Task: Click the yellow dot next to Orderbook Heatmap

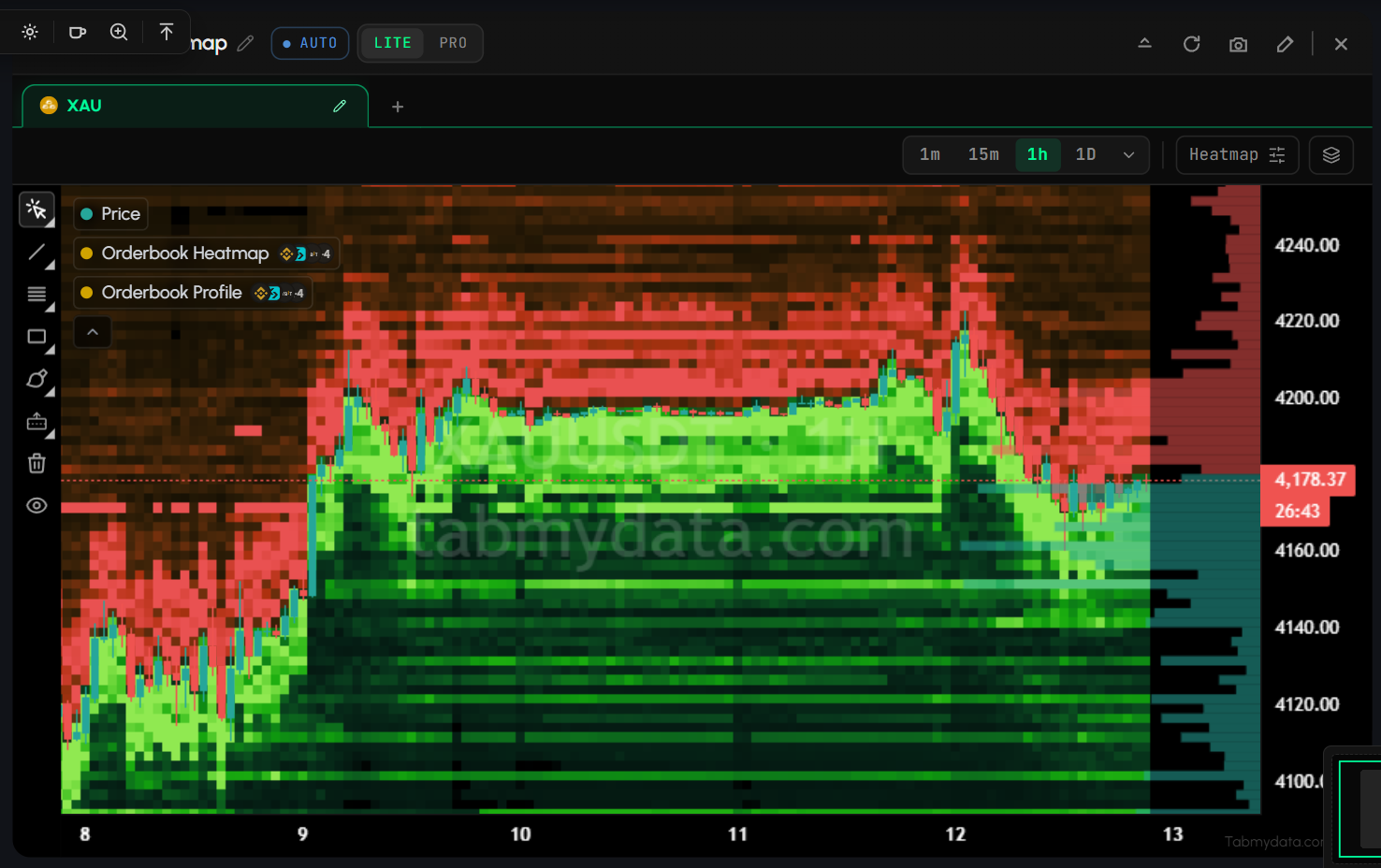Action: coord(87,253)
